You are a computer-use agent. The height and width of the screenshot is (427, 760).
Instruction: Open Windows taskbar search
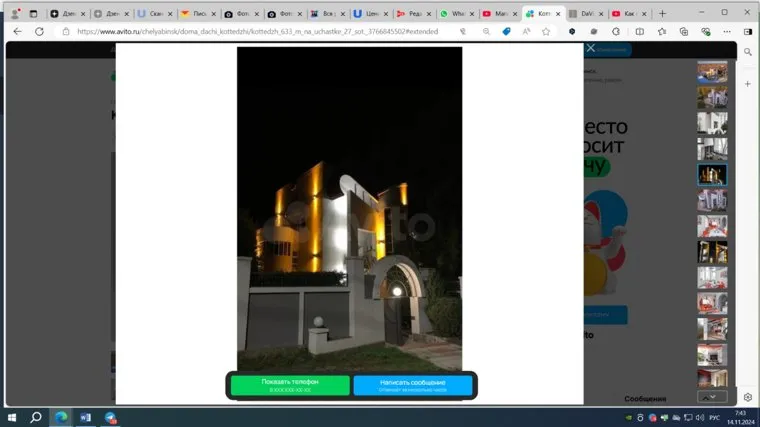[36, 417]
